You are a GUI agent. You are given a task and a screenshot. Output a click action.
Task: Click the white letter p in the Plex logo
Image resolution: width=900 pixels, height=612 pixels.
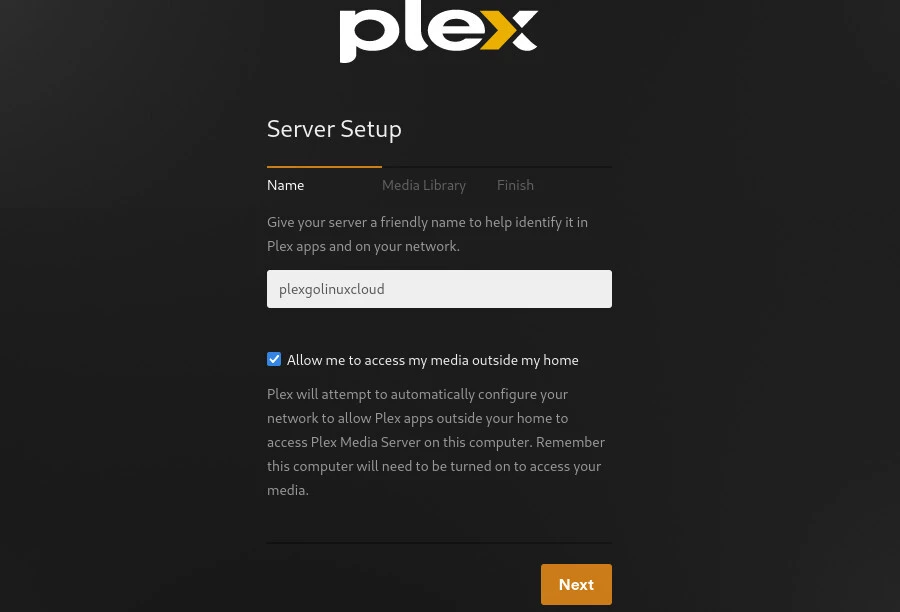[x=362, y=36]
